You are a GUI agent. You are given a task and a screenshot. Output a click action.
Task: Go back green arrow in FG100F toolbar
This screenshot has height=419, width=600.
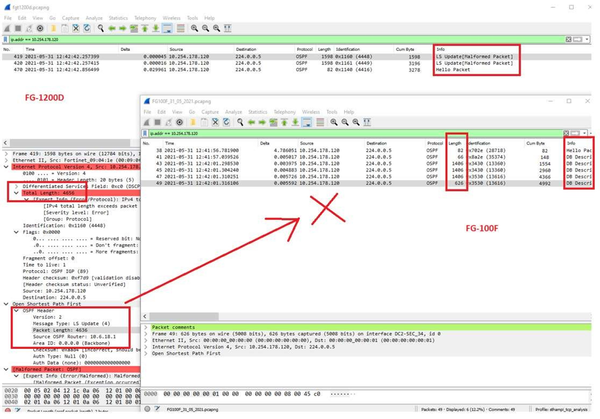251,122
